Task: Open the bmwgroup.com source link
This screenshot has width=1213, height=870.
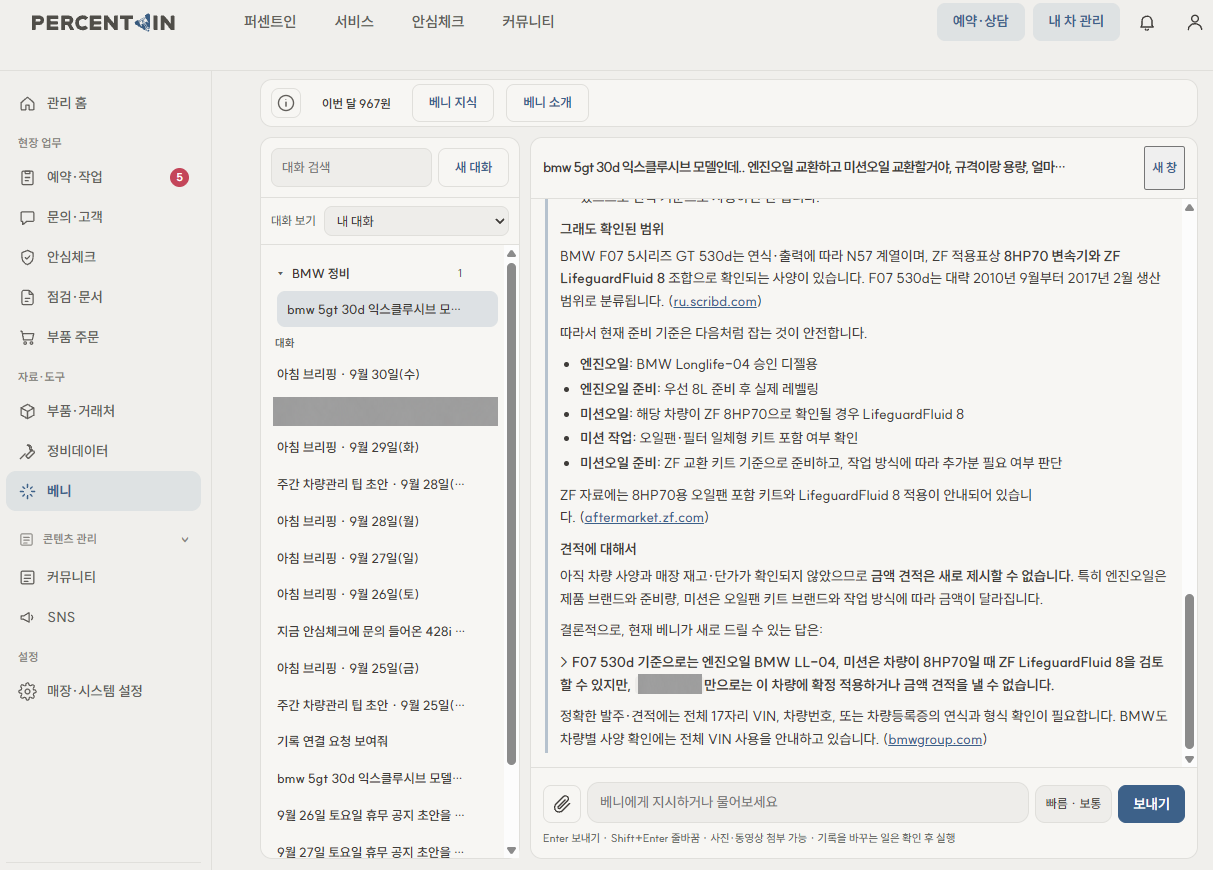Action: pyautogui.click(x=936, y=739)
